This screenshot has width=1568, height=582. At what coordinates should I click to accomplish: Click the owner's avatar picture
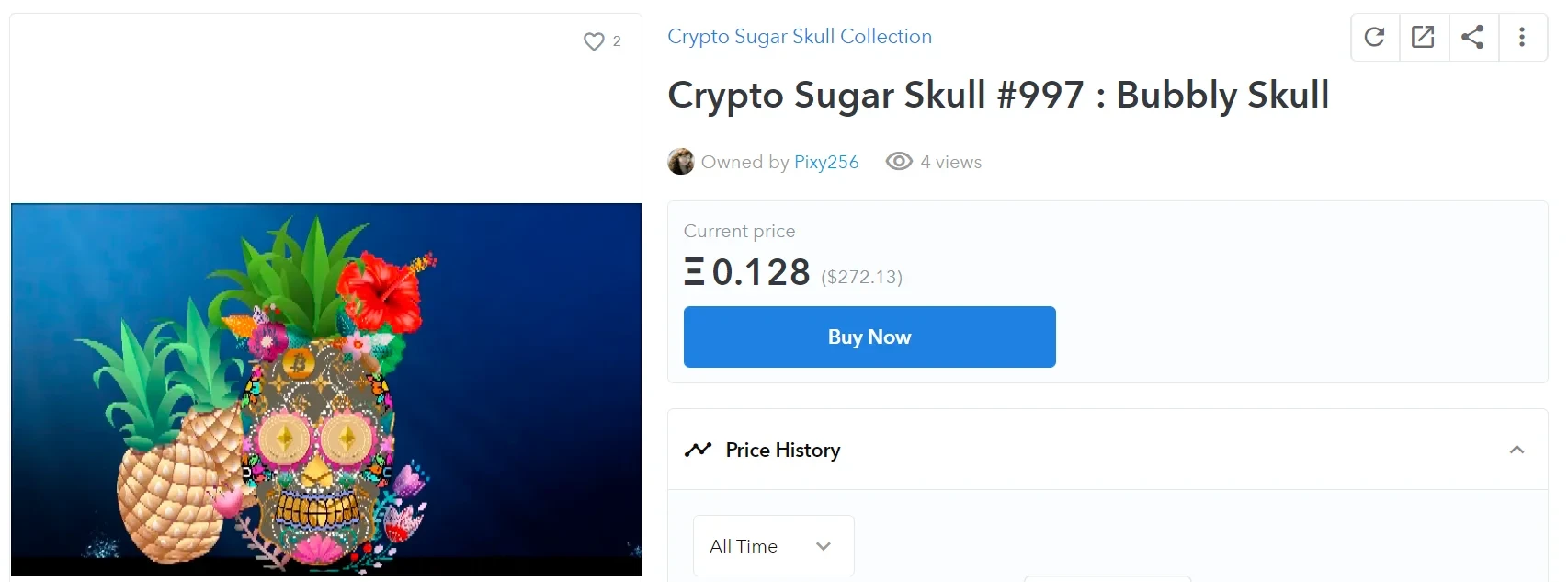pyautogui.click(x=681, y=162)
